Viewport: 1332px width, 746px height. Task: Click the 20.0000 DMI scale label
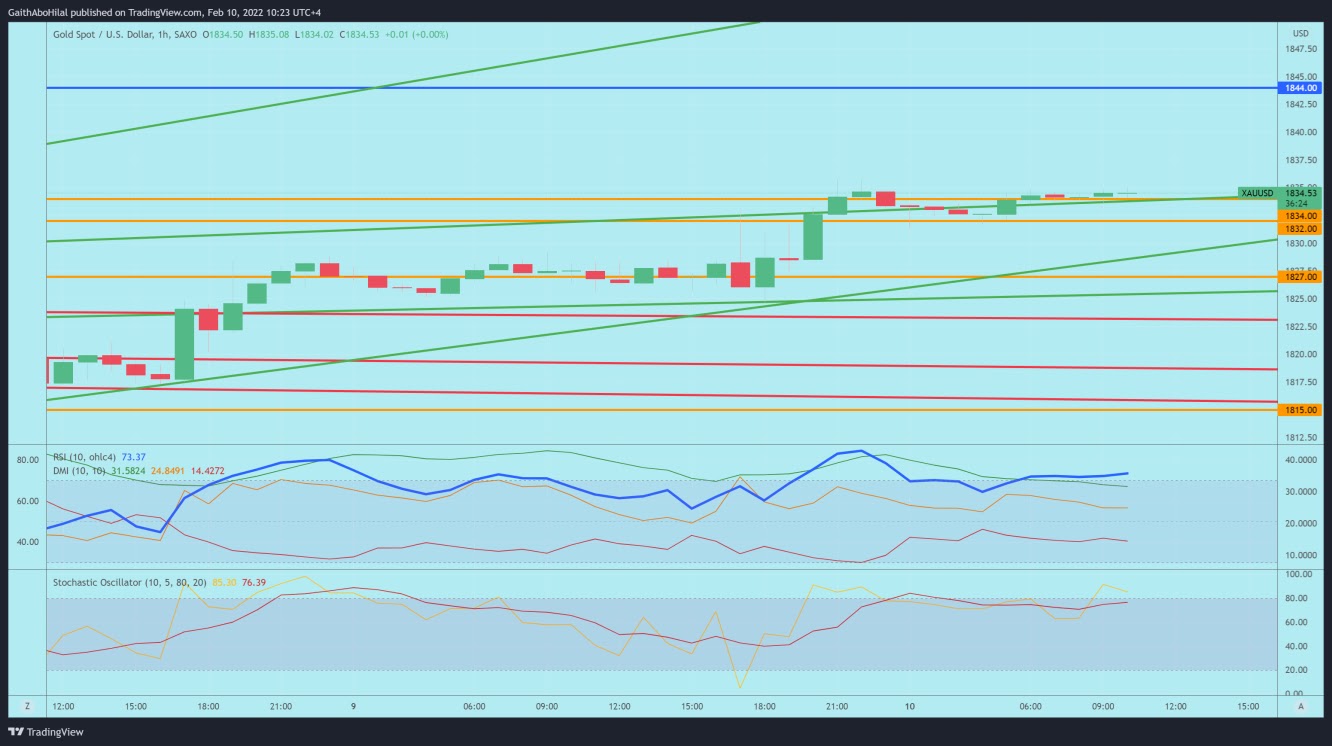point(1300,523)
